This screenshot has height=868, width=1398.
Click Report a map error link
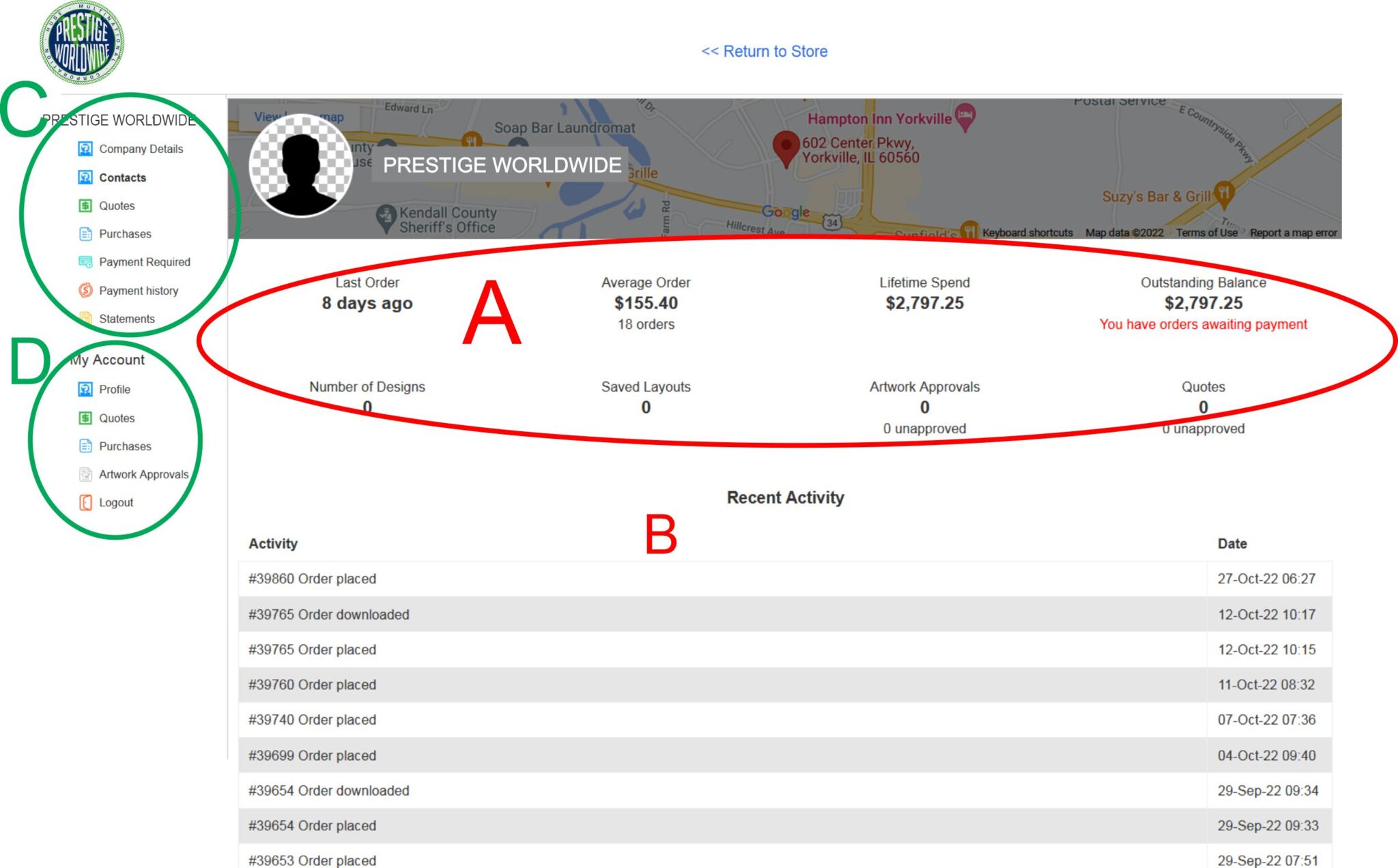click(x=1293, y=233)
